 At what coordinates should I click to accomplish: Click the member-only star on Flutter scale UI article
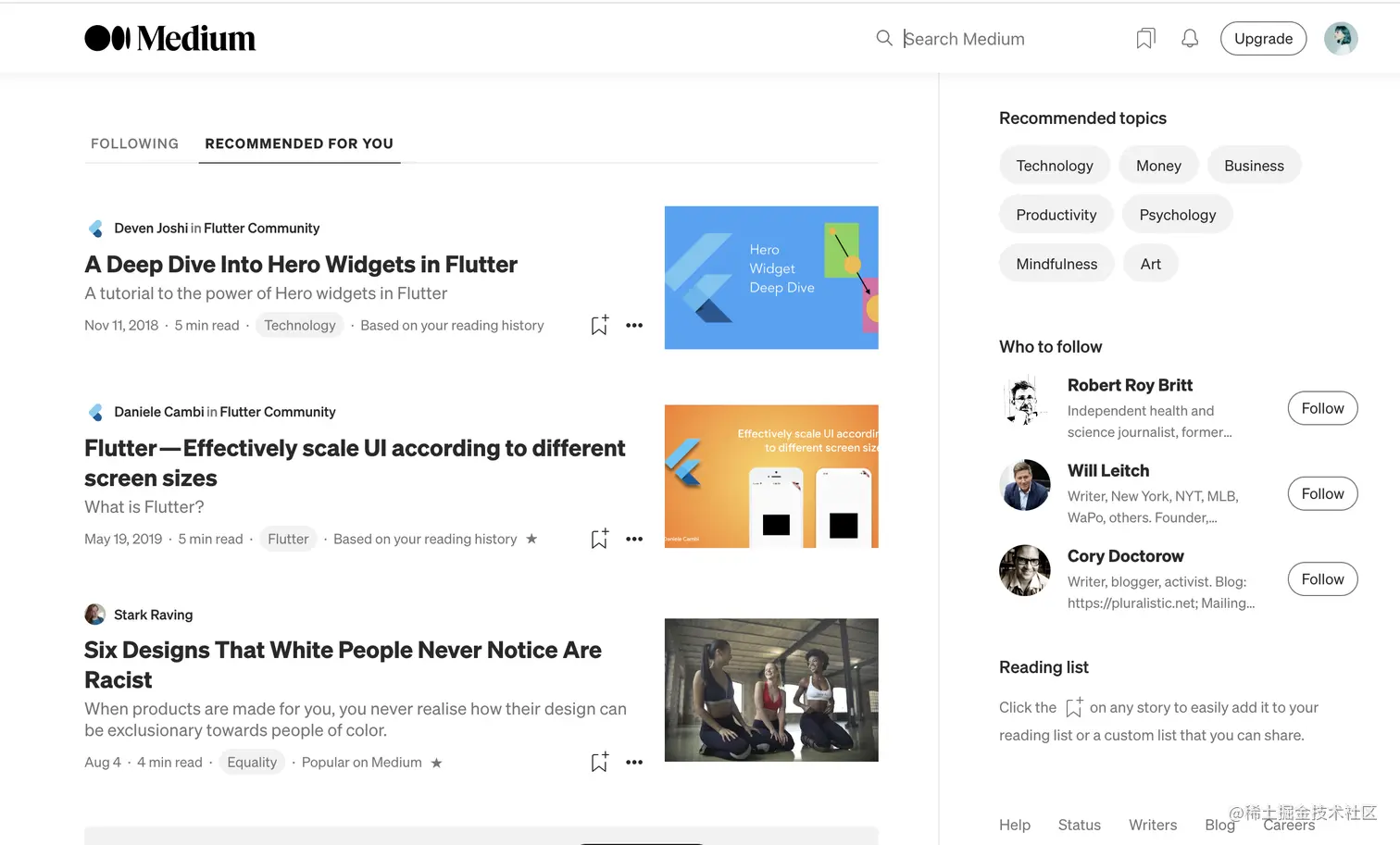coord(531,539)
